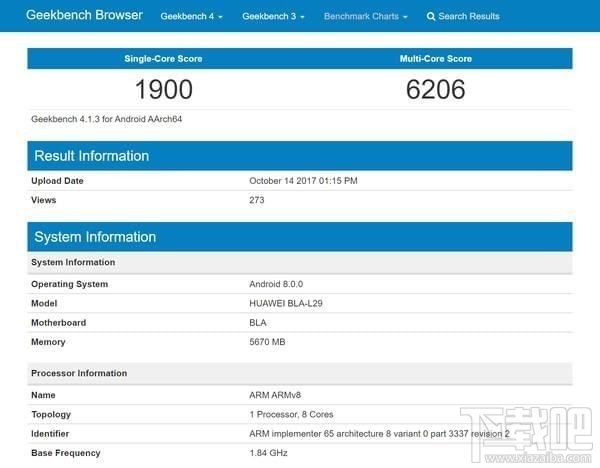Select the memory value 5670 MB
600x468 pixels.
point(267,342)
